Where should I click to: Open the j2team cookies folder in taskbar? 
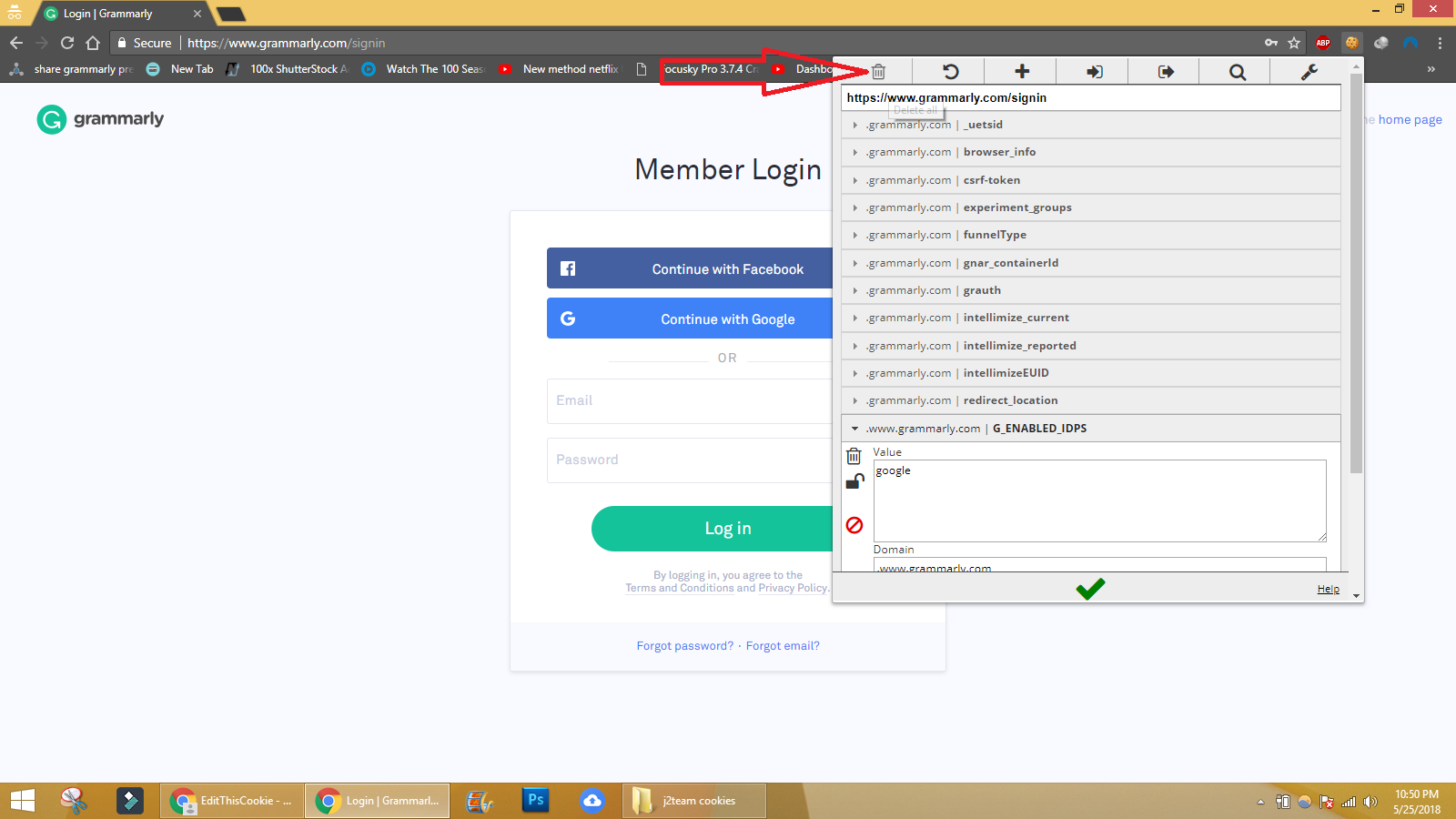(x=695, y=801)
